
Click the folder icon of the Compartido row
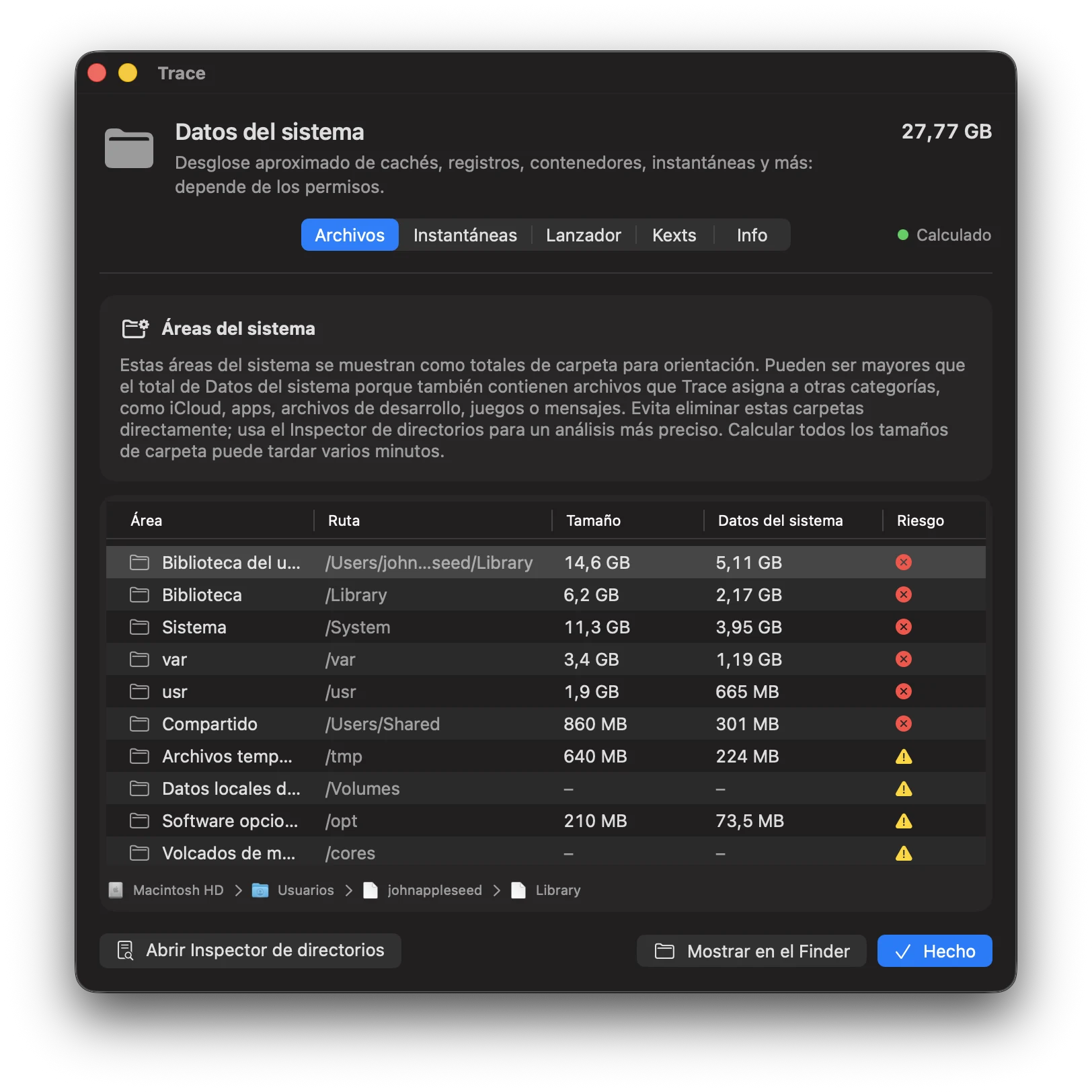[139, 724]
